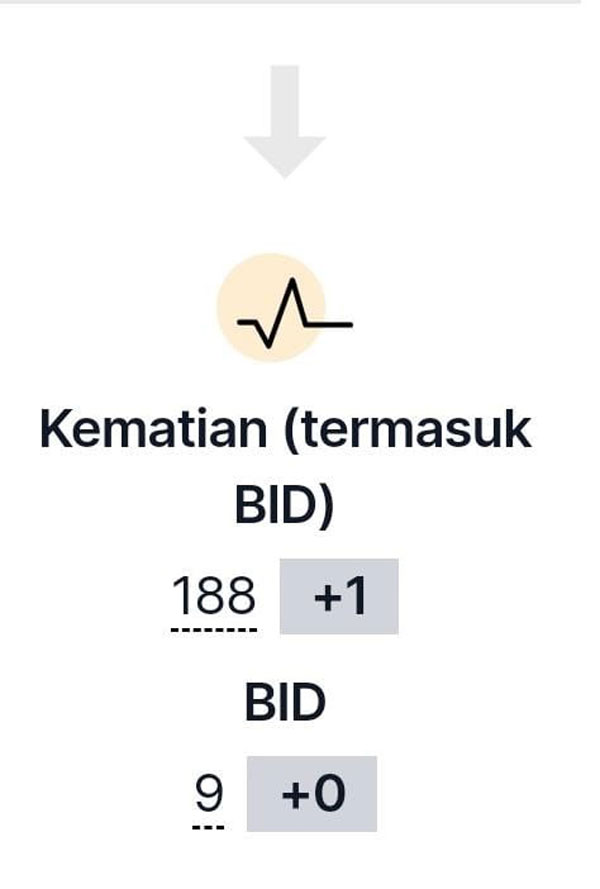Open the BID count 9 tooltip
This screenshot has height=889, width=600.
209,793
